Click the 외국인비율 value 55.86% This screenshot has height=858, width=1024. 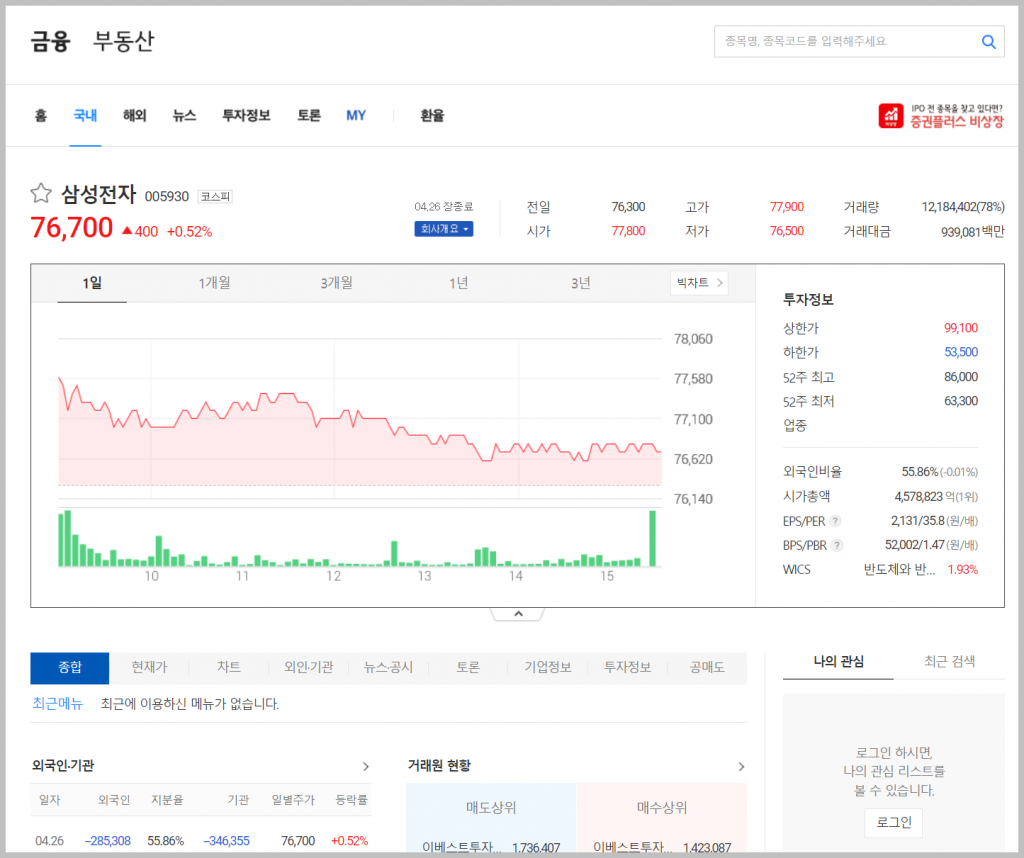[x=920, y=472]
